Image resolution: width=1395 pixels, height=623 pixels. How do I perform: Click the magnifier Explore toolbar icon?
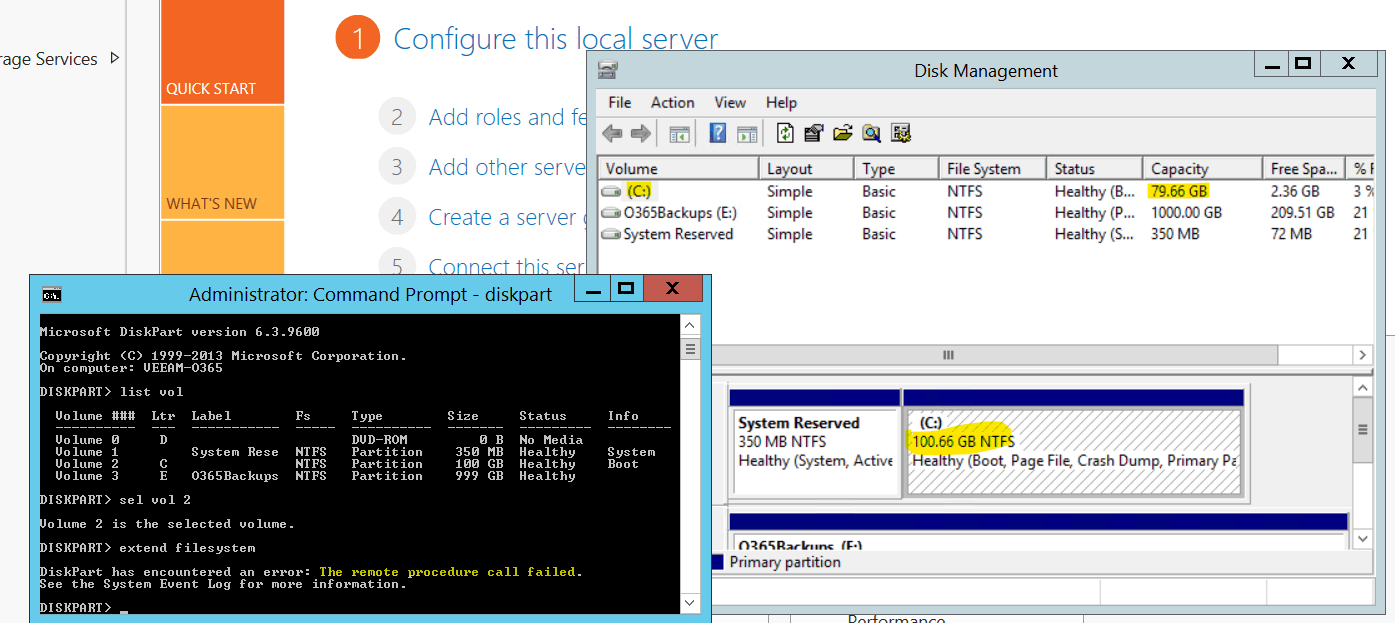pyautogui.click(x=871, y=133)
